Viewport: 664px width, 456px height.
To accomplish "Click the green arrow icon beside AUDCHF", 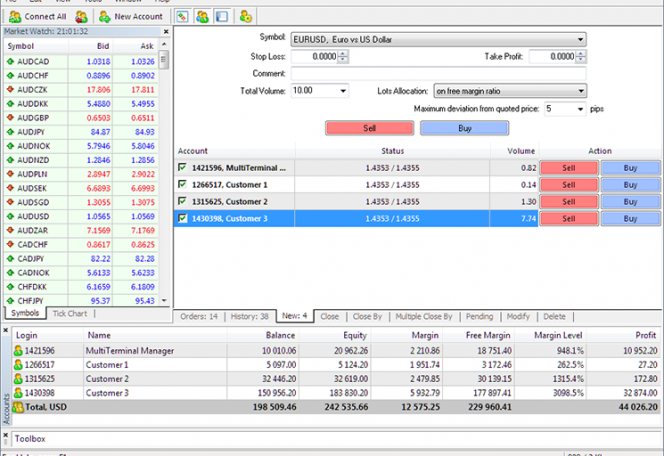I will coord(10,75).
